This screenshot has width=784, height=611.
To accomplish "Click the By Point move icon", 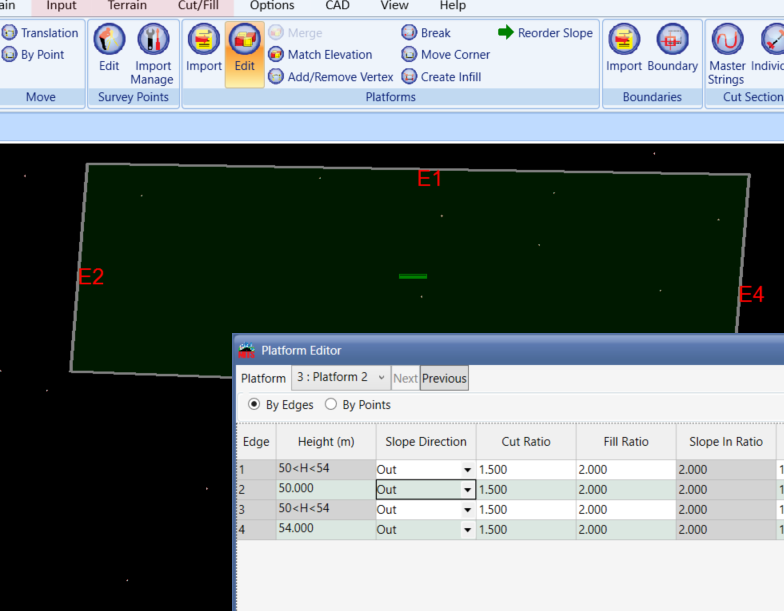I will [x=9, y=54].
